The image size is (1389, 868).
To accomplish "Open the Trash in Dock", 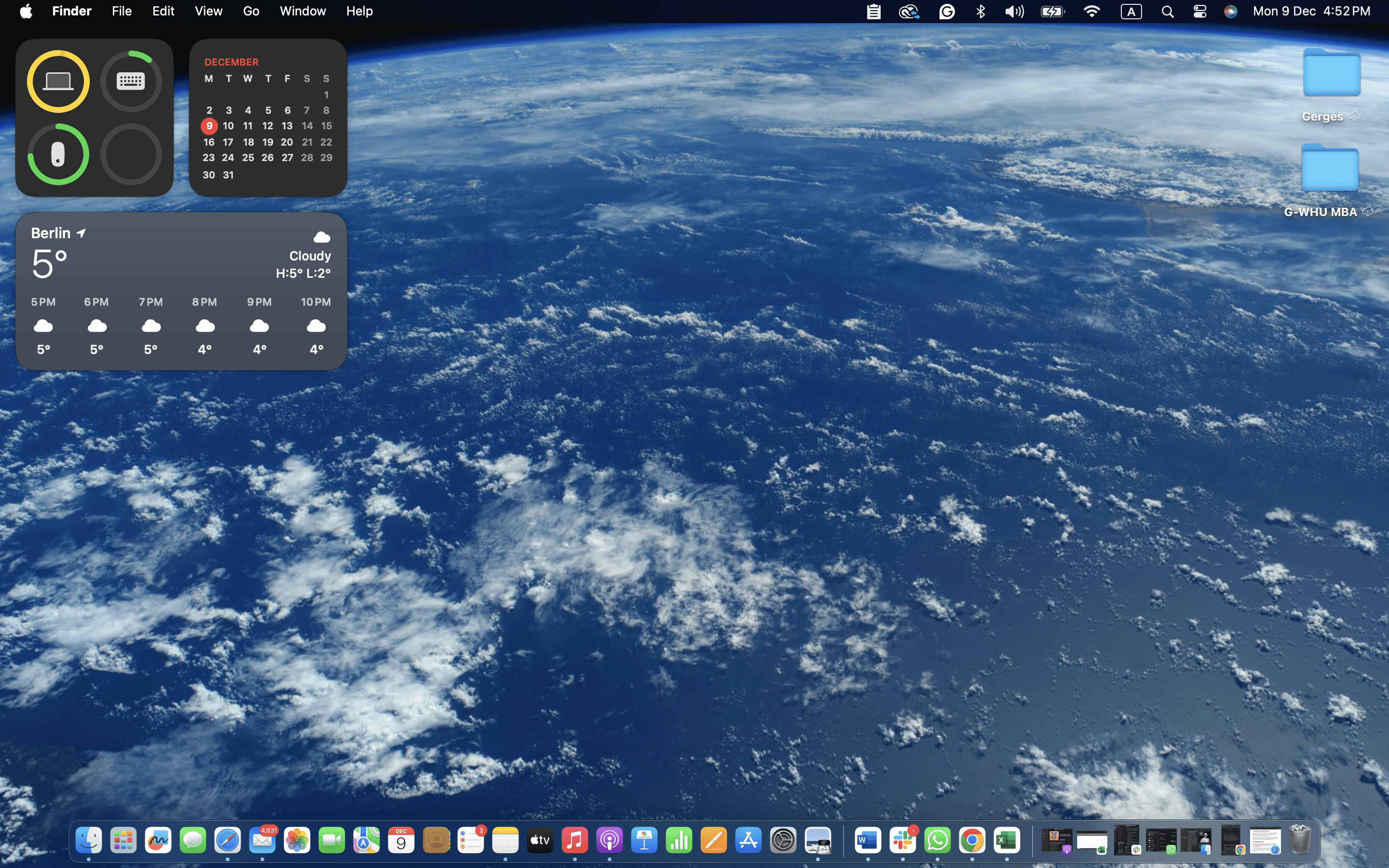I will 1299,840.
